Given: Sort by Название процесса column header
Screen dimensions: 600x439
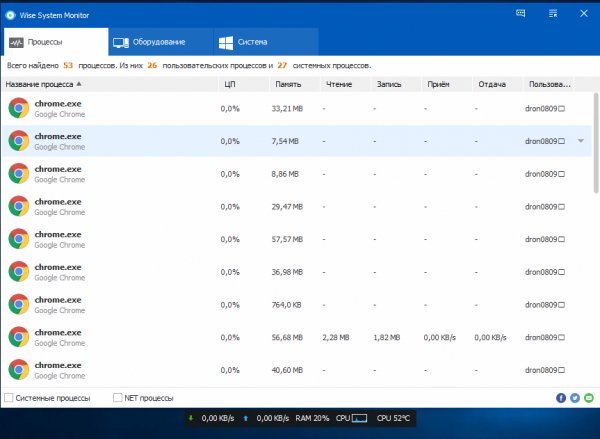Looking at the screenshot, I should click(x=110, y=84).
